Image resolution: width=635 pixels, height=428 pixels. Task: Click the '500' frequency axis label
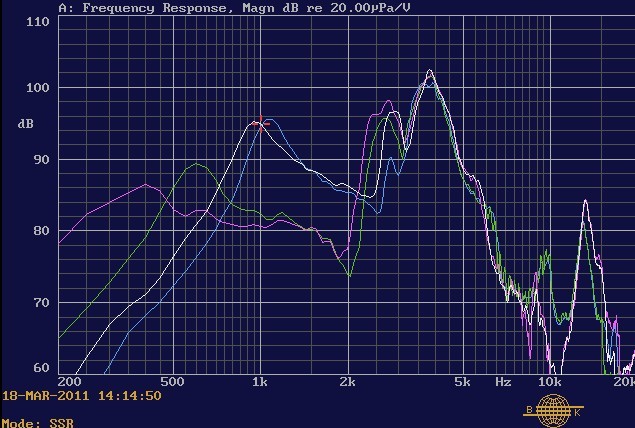tap(172, 381)
